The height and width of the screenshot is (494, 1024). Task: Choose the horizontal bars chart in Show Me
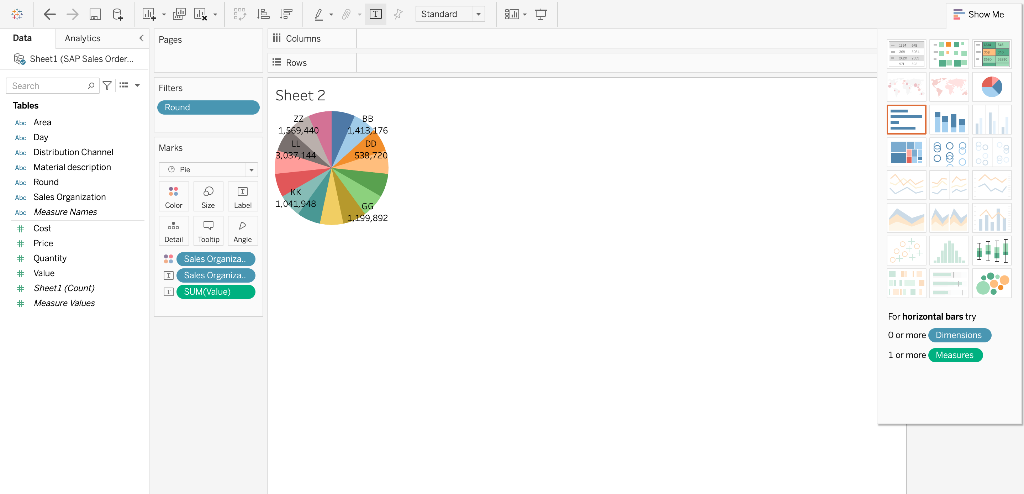pyautogui.click(x=906, y=119)
